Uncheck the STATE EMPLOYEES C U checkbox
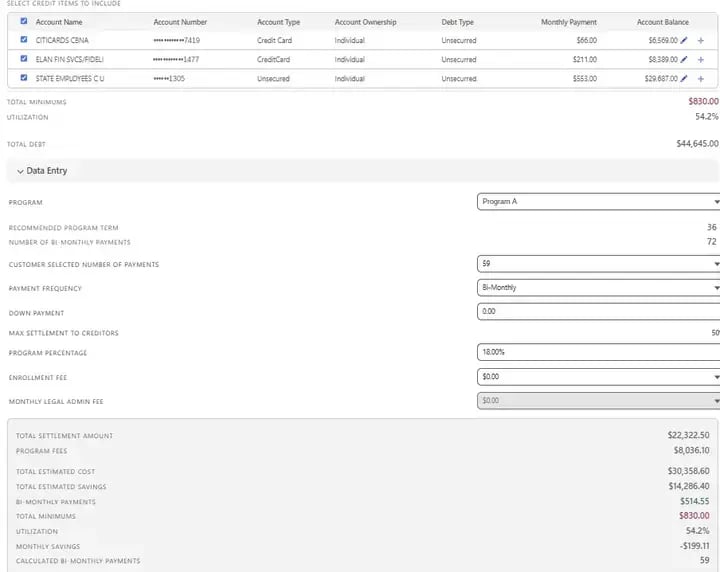 [x=24, y=78]
